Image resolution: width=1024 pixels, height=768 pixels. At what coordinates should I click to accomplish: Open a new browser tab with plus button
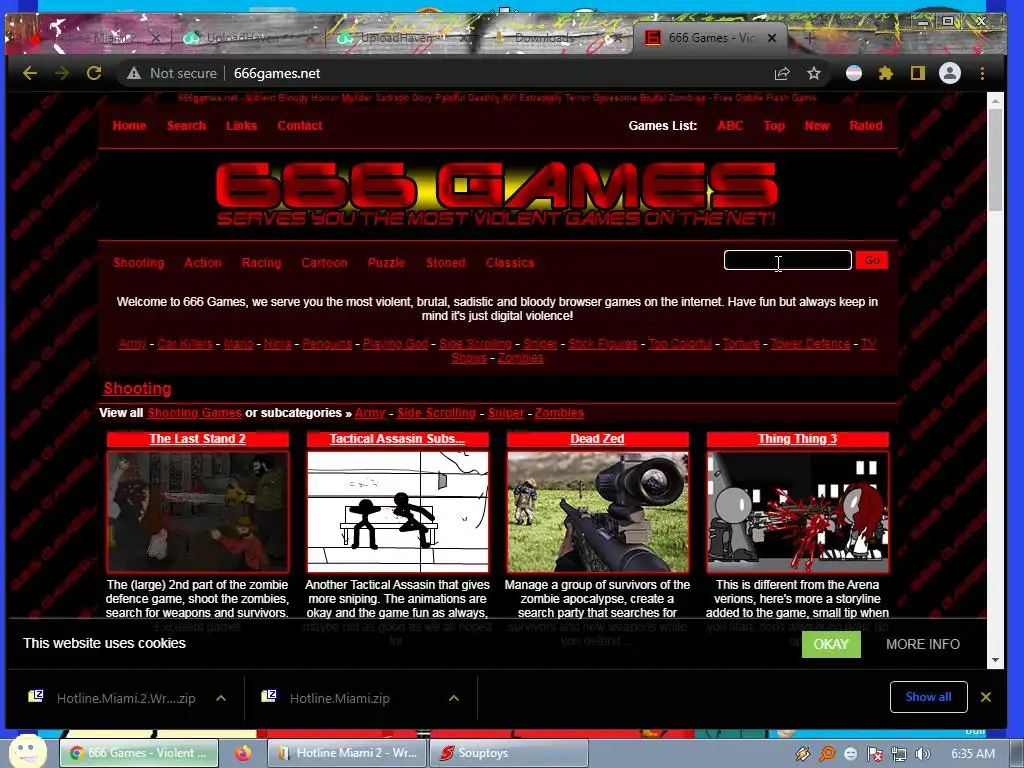[809, 38]
